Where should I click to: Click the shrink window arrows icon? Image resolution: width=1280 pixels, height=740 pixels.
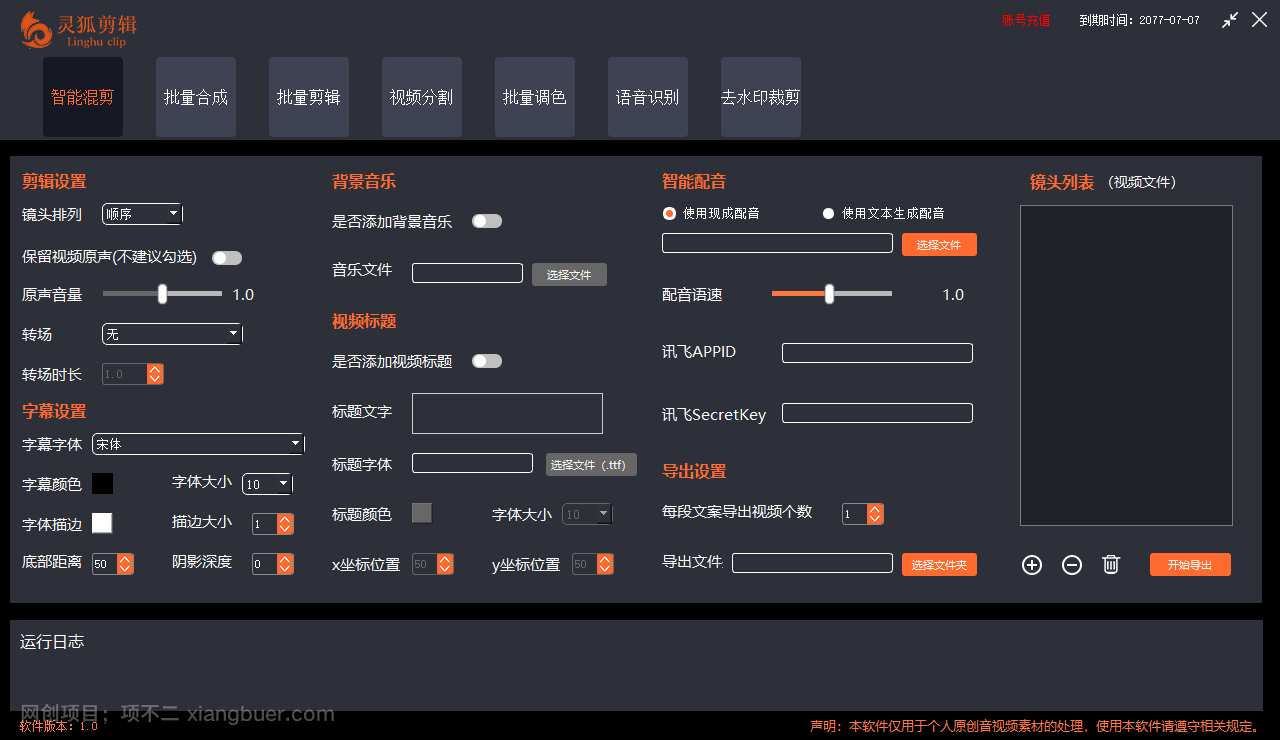click(1230, 20)
